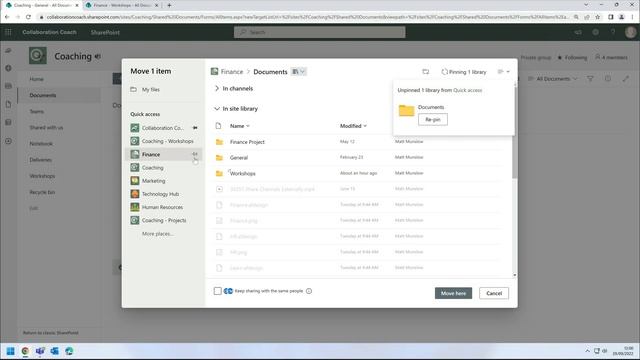The image size is (640, 360).
Task: Open help question mark icon
Action: (613, 32)
